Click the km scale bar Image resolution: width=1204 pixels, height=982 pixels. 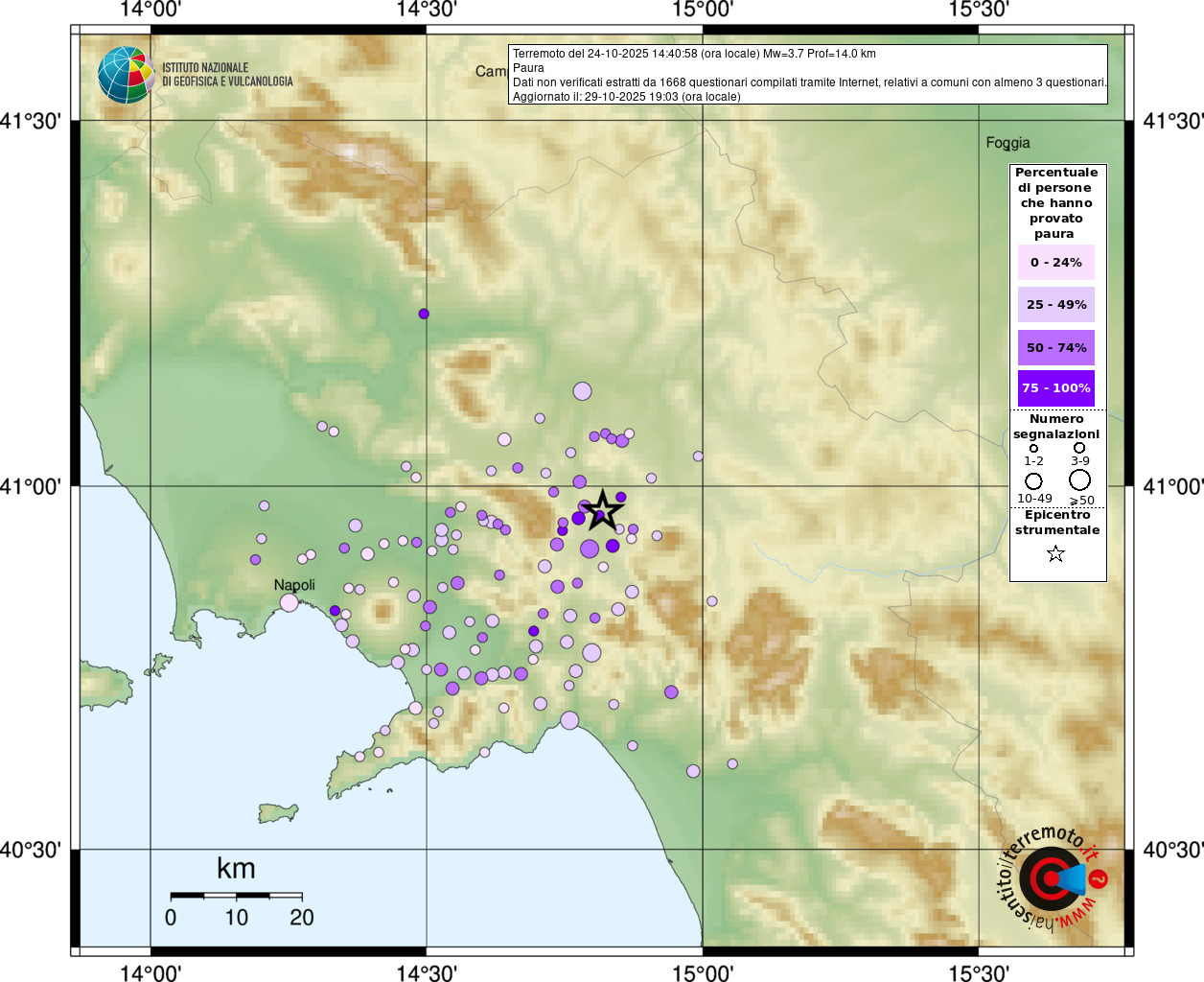point(237,896)
